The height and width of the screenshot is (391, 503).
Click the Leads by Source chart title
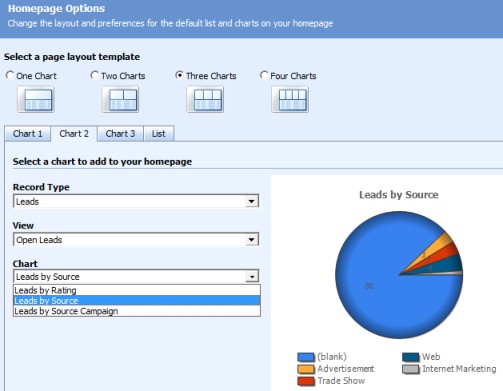(x=399, y=195)
